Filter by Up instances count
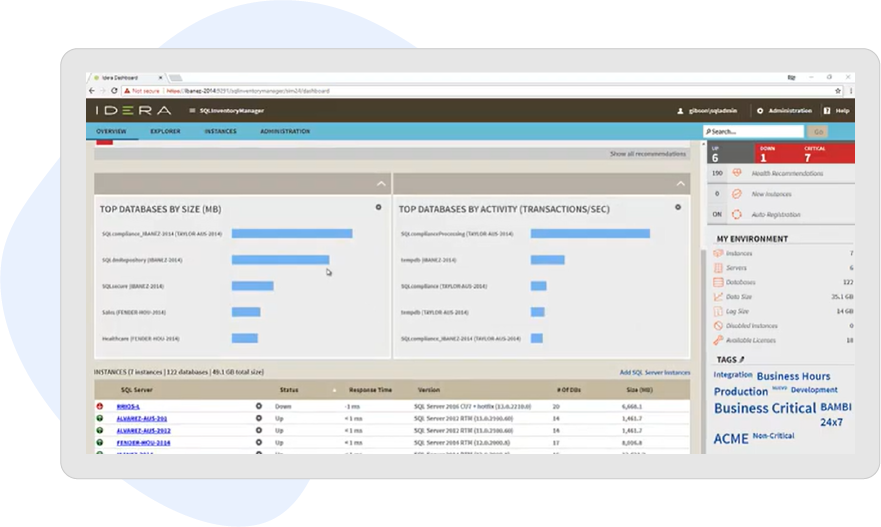Viewport: 881px width, 527px height. [730, 153]
